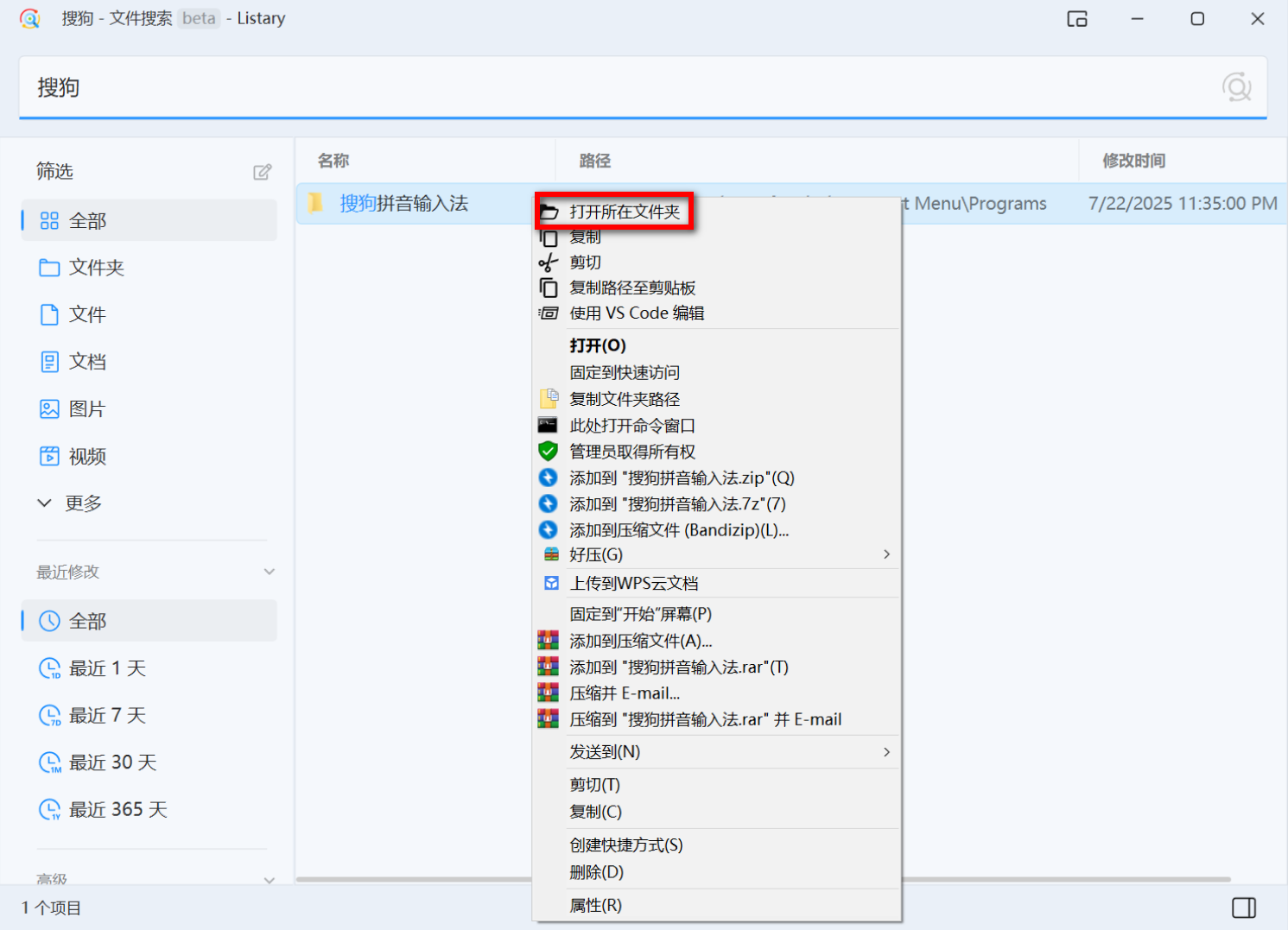Click the search icon in the search box

tap(1237, 87)
